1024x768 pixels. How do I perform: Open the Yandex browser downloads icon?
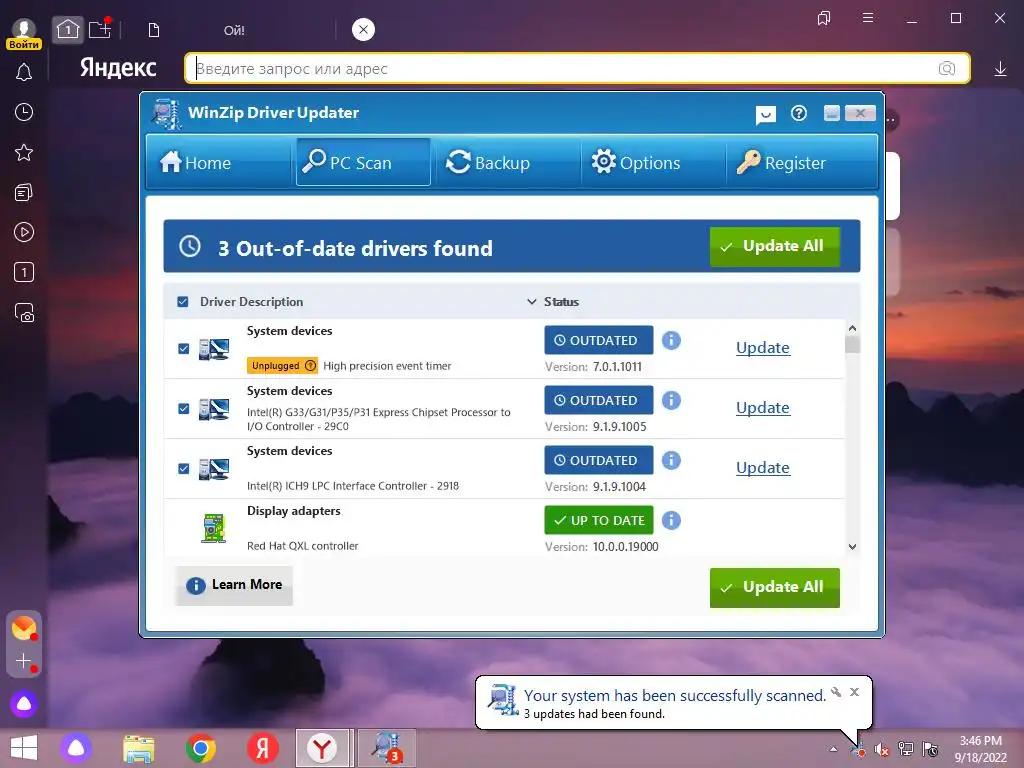pos(1000,69)
